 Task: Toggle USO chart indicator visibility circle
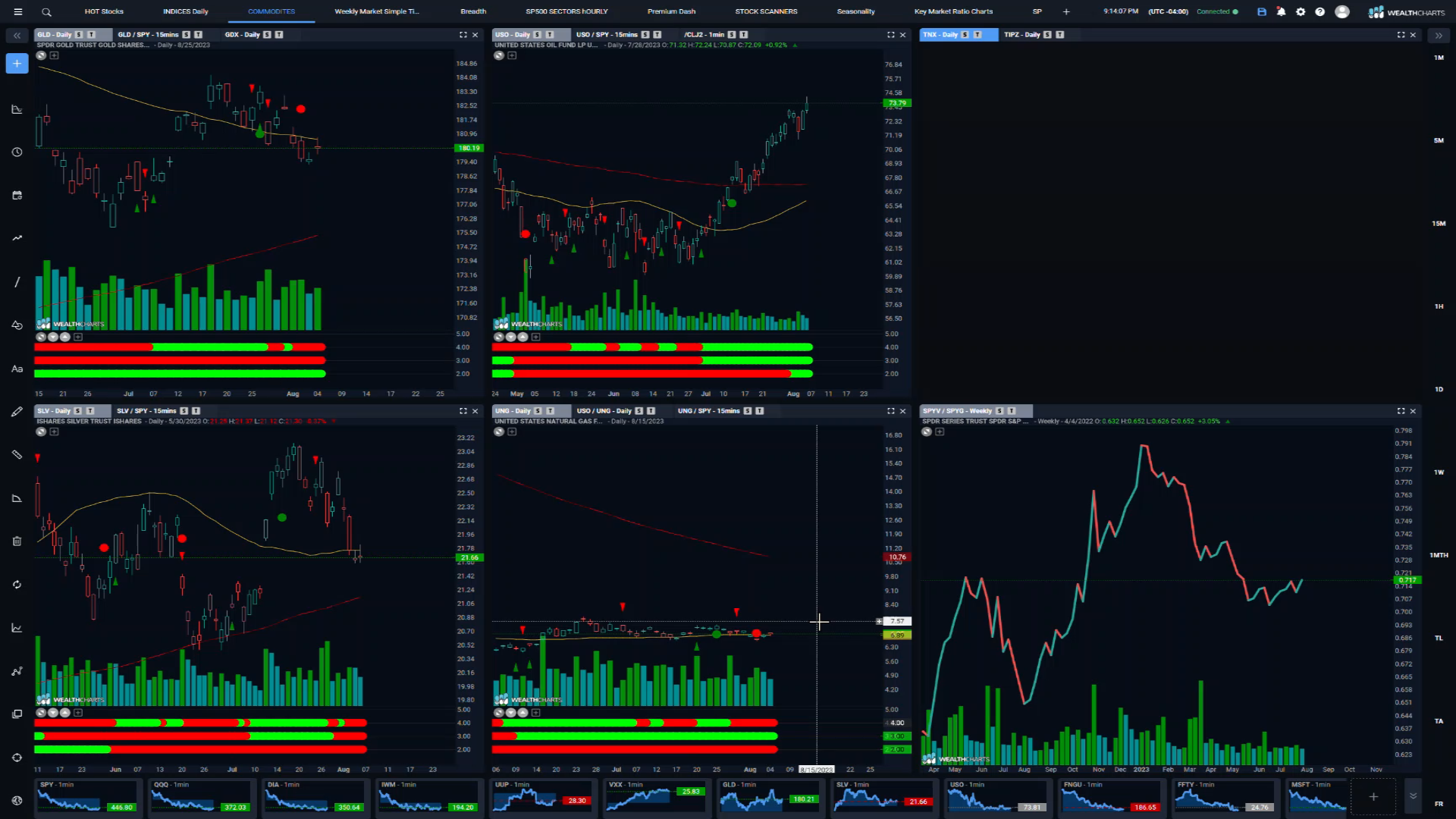tap(499, 55)
